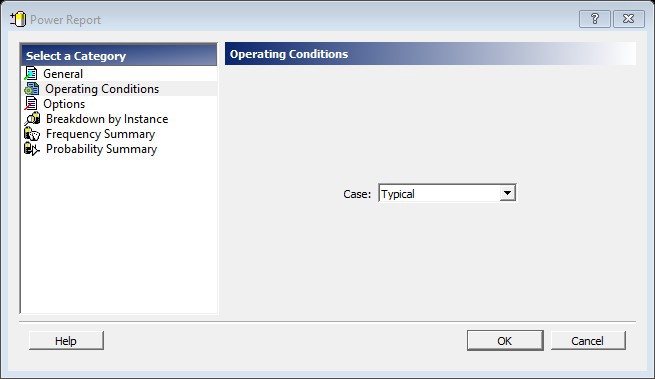Open the Case dropdown arrow
655x379 pixels.
(x=507, y=193)
